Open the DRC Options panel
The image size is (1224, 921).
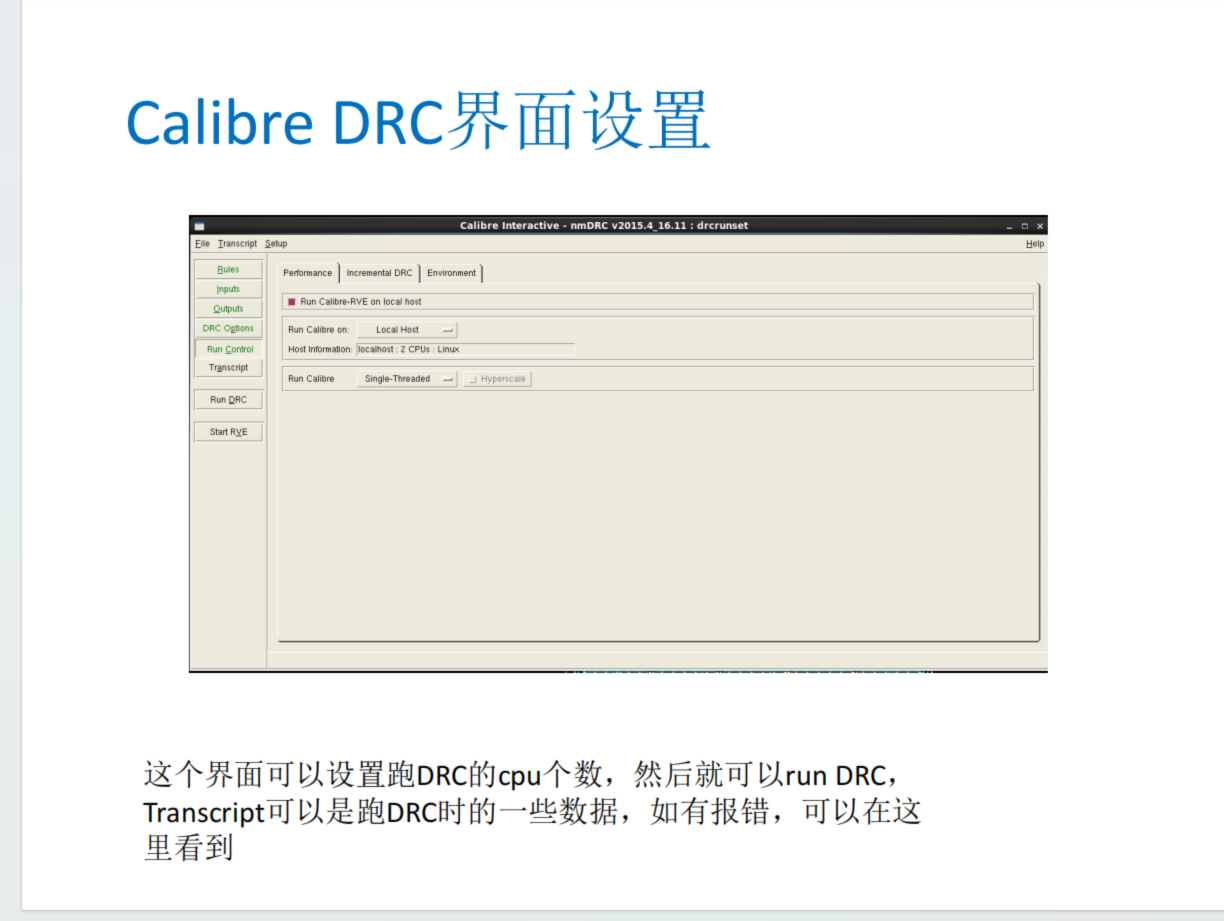(228, 328)
